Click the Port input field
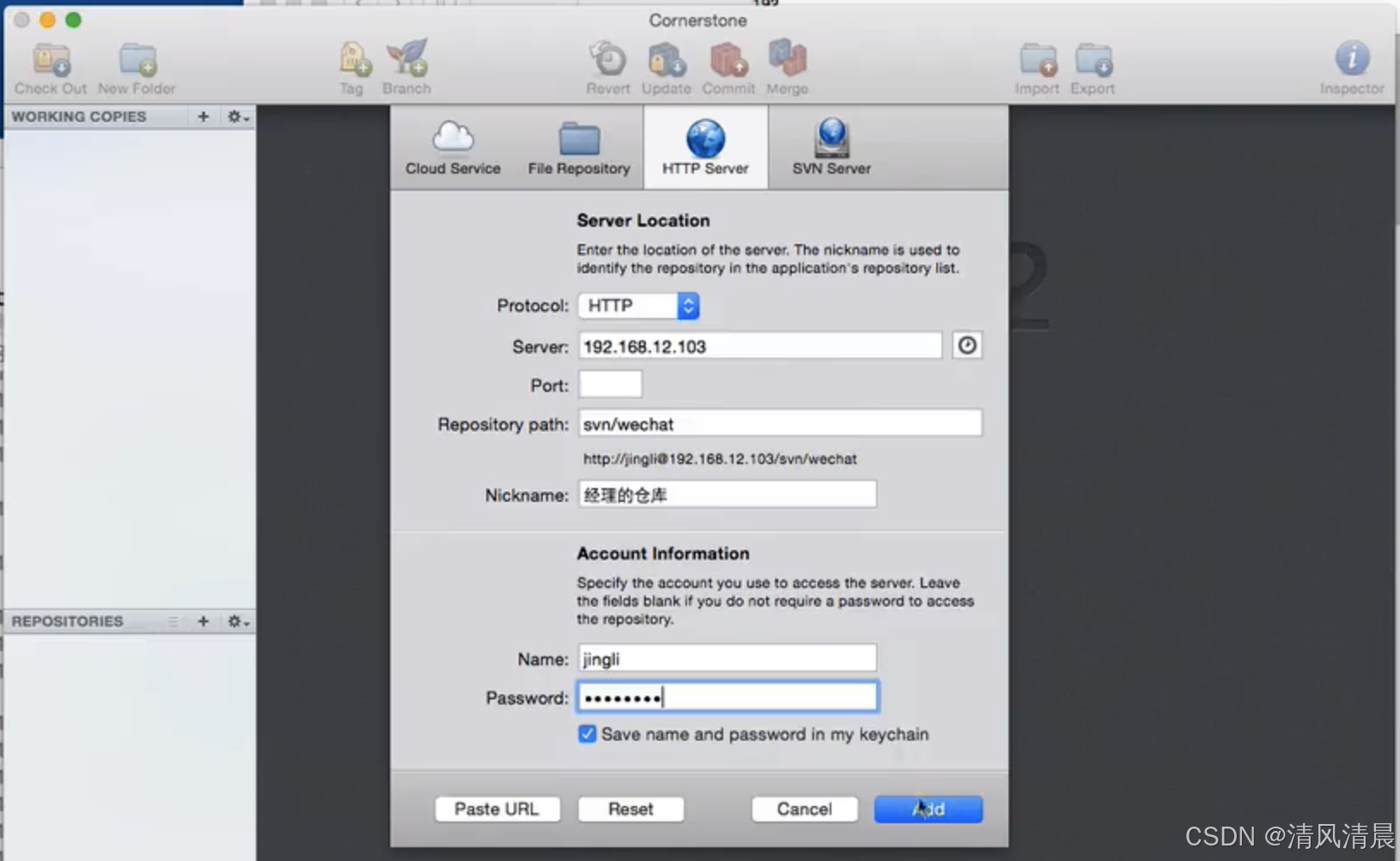Viewport: 1400px width, 861px height. click(x=610, y=384)
